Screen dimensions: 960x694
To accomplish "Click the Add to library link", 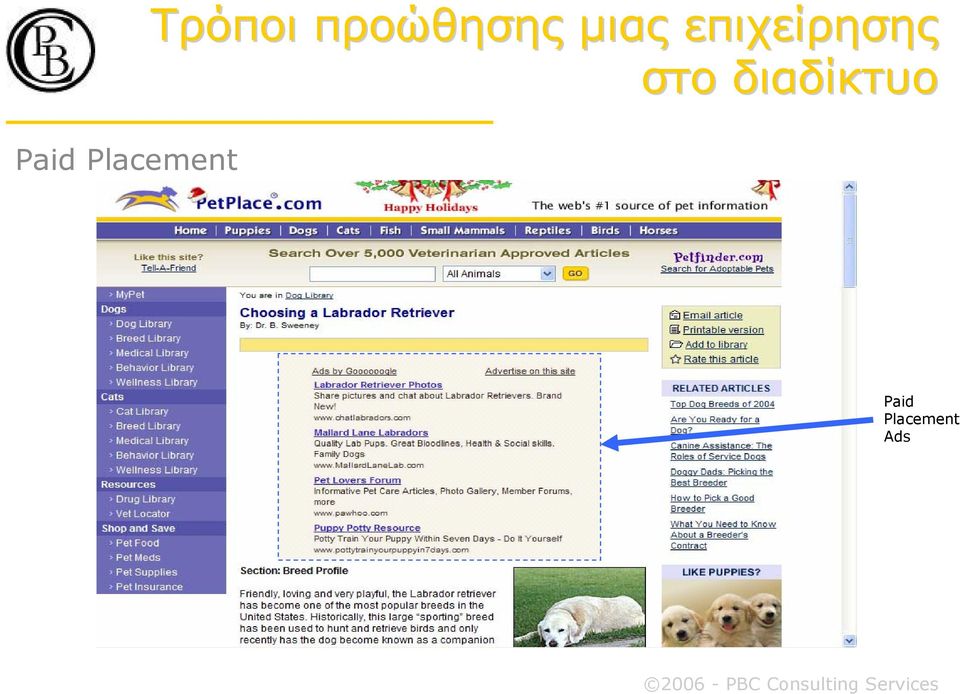I will (716, 345).
